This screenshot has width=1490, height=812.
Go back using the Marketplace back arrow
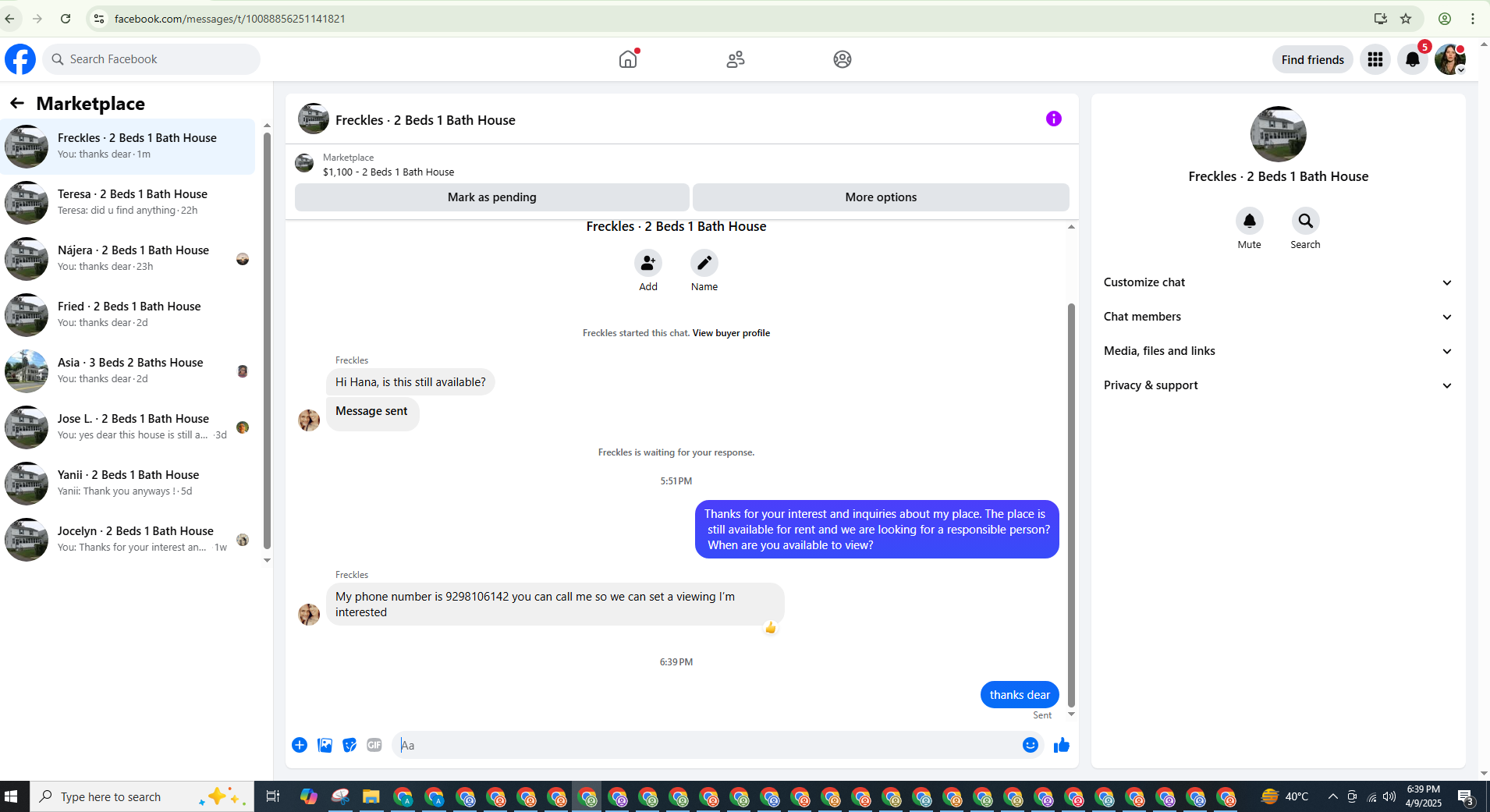pyautogui.click(x=17, y=103)
